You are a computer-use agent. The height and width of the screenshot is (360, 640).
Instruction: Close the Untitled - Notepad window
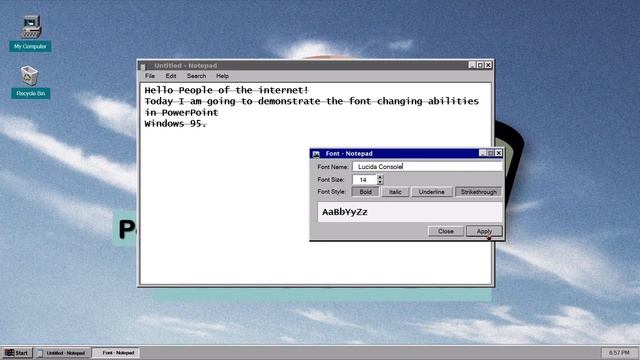(x=488, y=65)
